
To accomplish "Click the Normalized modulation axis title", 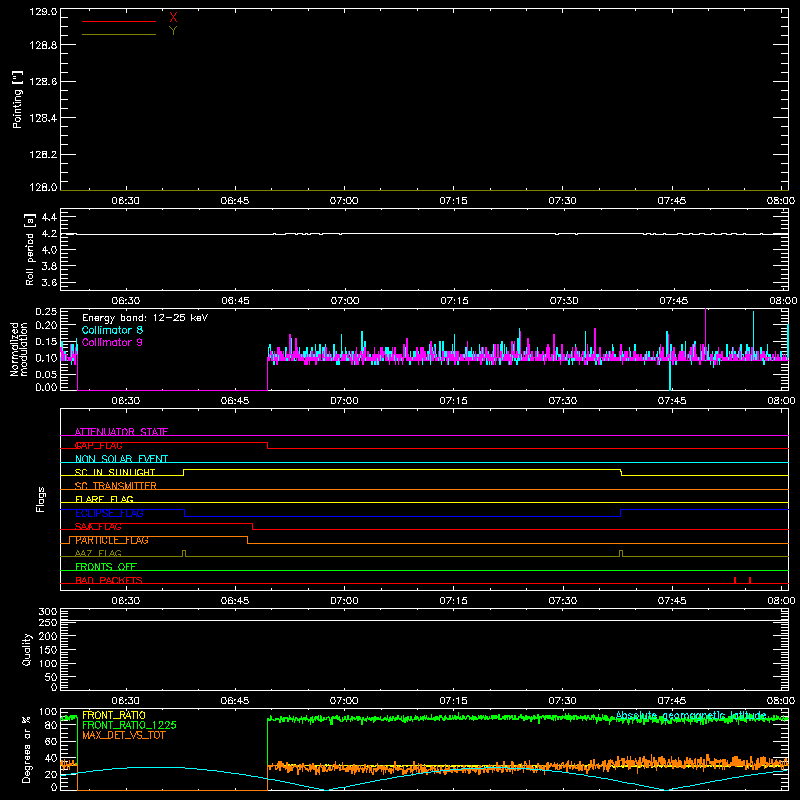I will [18, 349].
